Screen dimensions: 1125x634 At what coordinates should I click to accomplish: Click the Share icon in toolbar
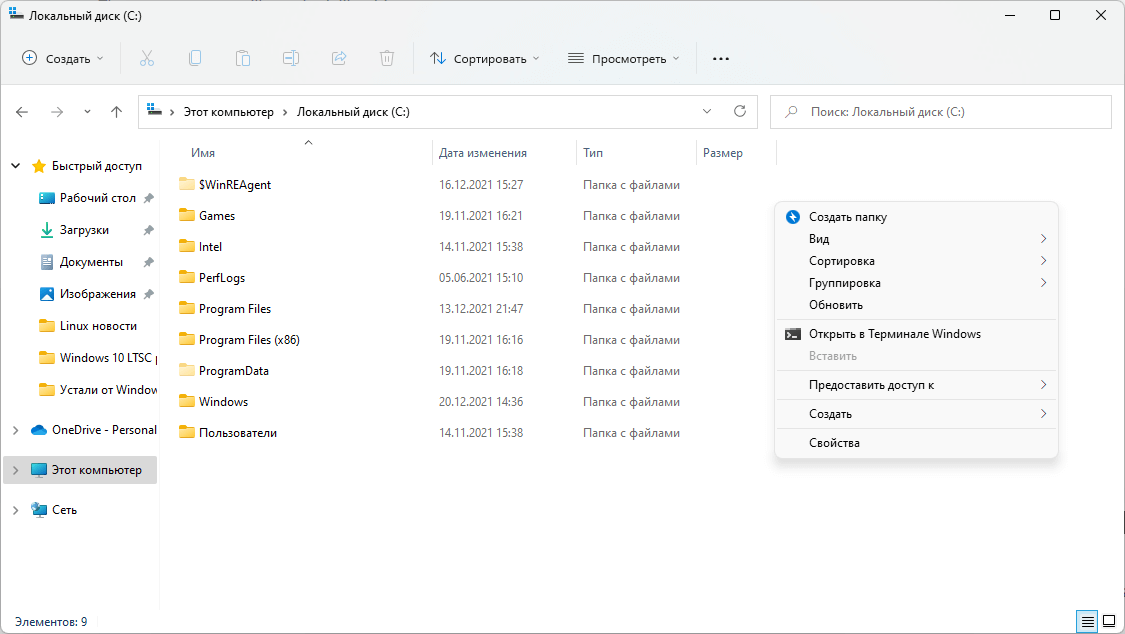point(339,59)
